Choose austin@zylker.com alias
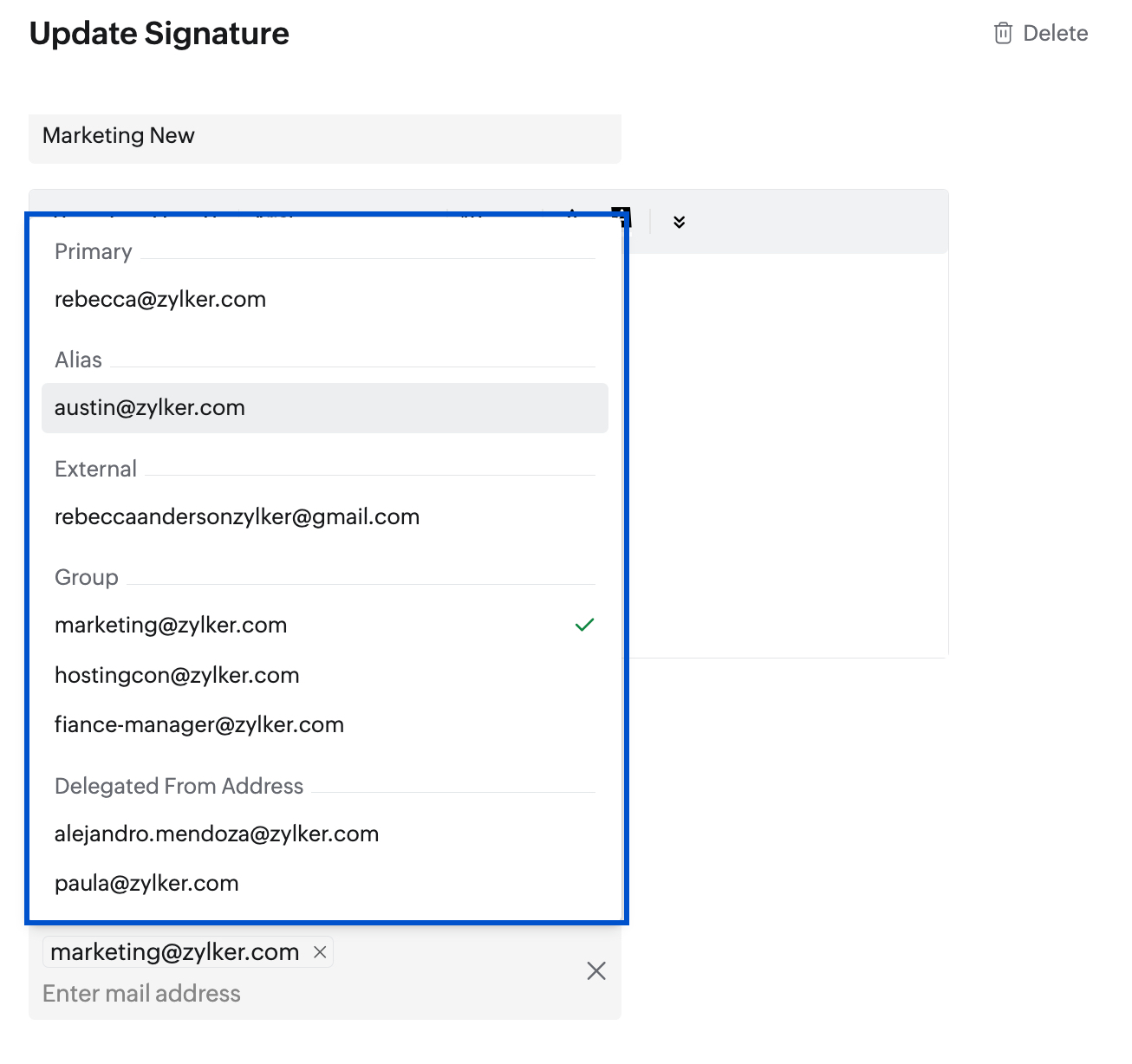1132x1064 pixels. point(325,408)
